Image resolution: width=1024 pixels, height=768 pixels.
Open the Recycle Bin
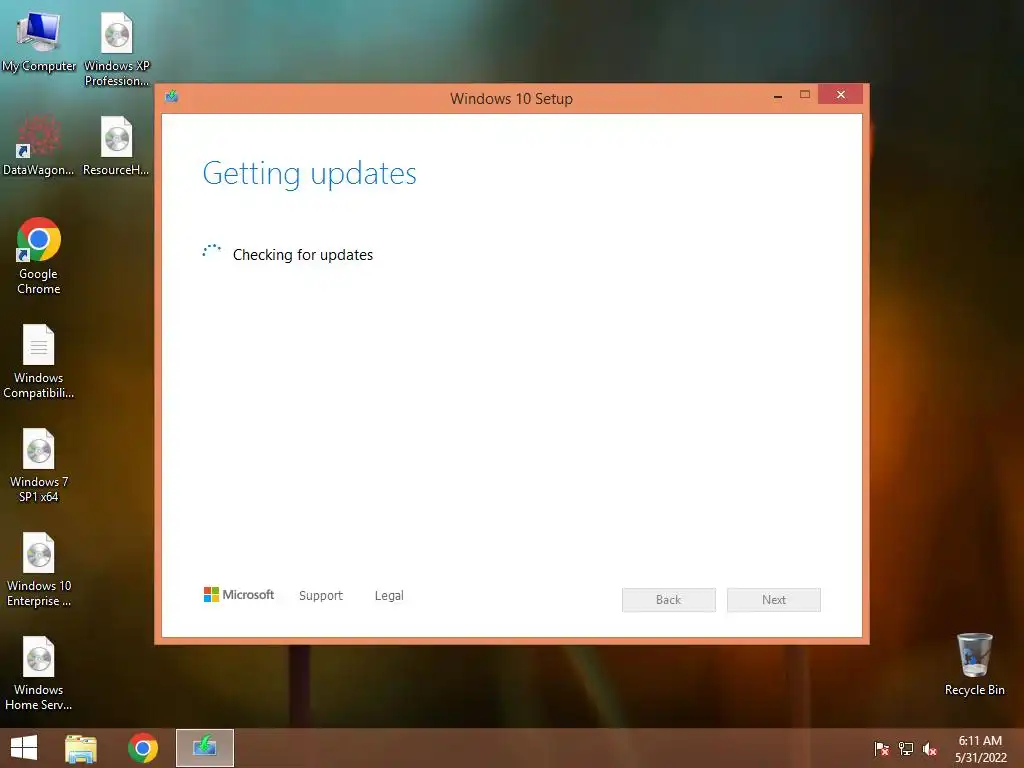coord(974,664)
